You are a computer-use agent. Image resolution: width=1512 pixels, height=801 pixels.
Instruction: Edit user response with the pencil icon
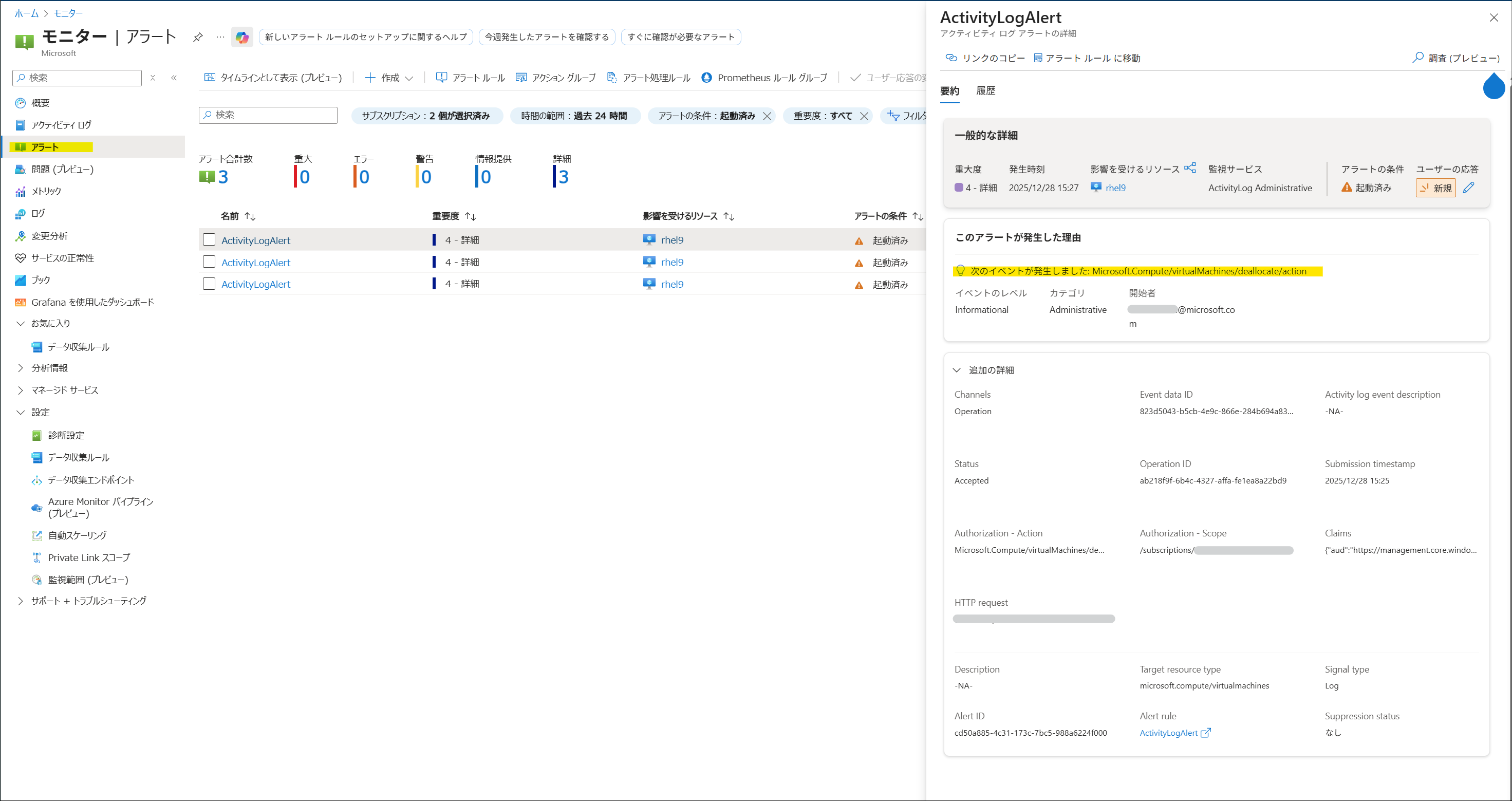click(1468, 188)
